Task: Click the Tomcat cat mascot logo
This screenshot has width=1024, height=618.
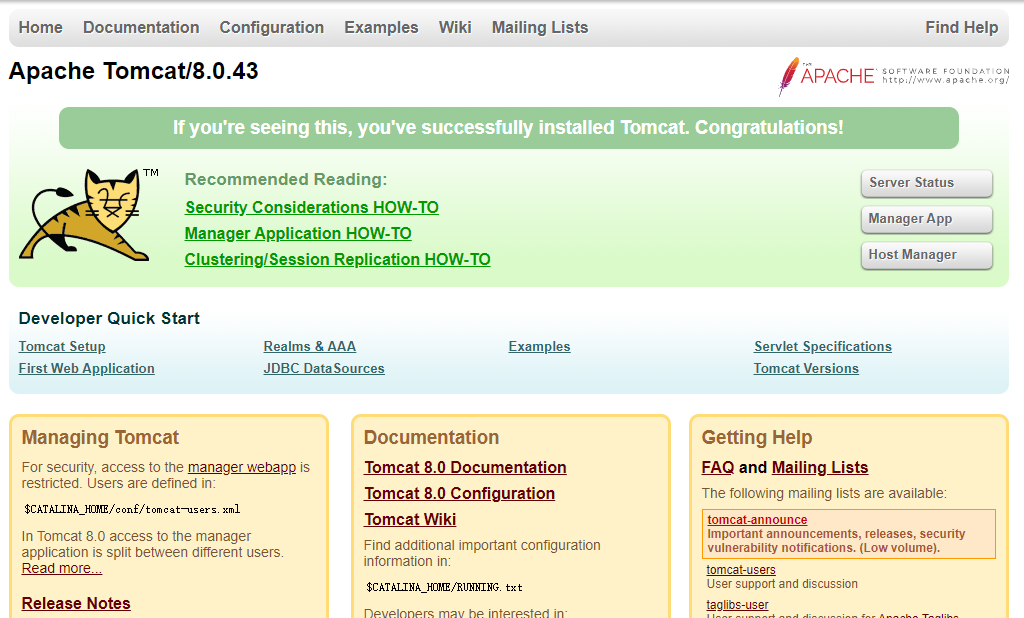Action: click(85, 215)
